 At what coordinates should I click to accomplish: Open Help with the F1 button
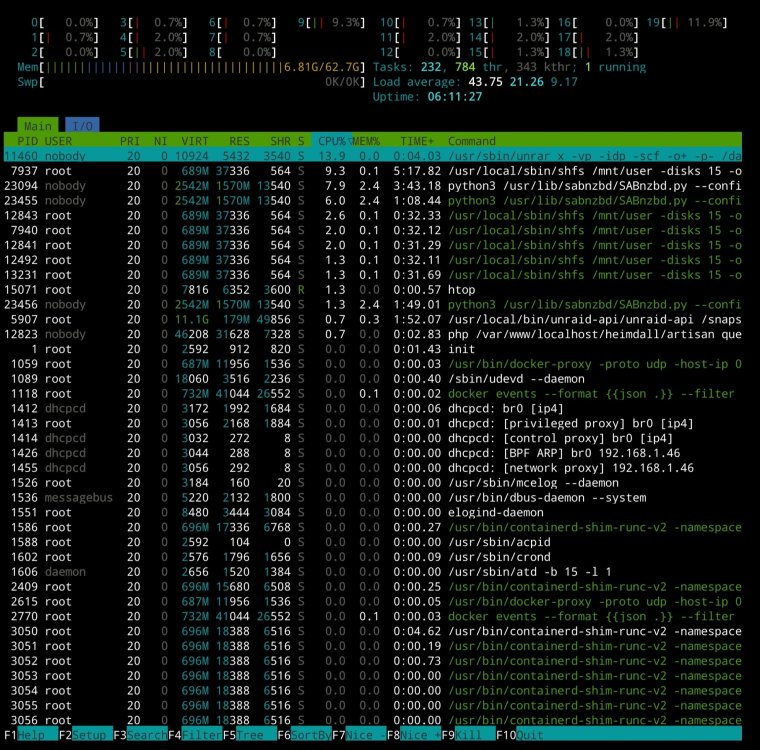tap(31, 735)
